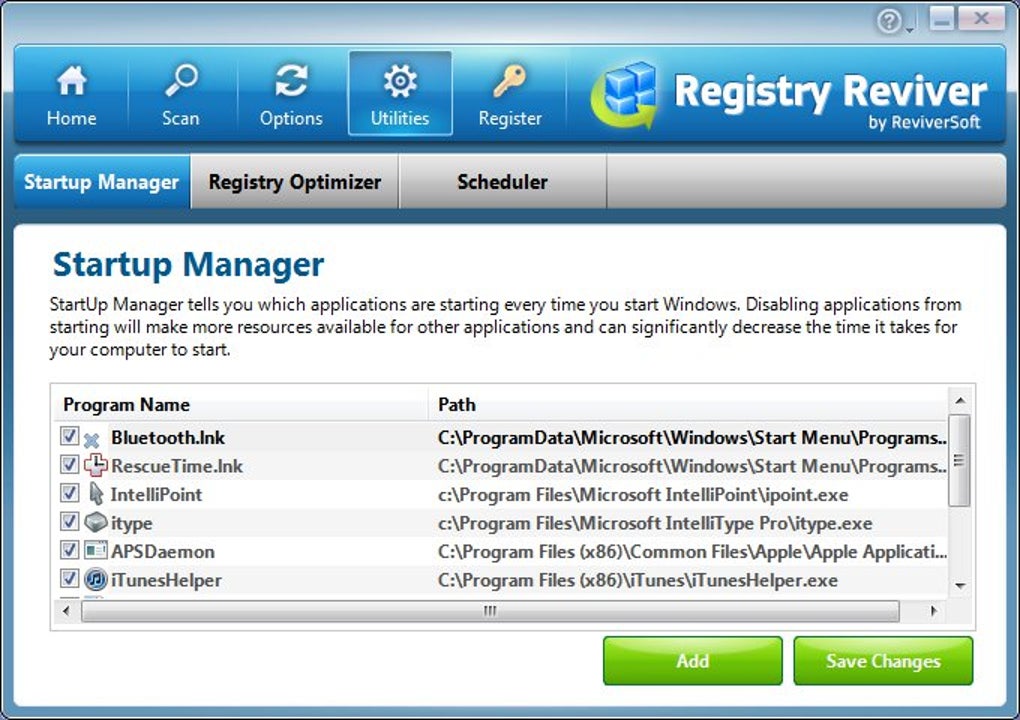Click the vertical scrollbar down arrow
This screenshot has height=720, width=1020.
[x=960, y=585]
